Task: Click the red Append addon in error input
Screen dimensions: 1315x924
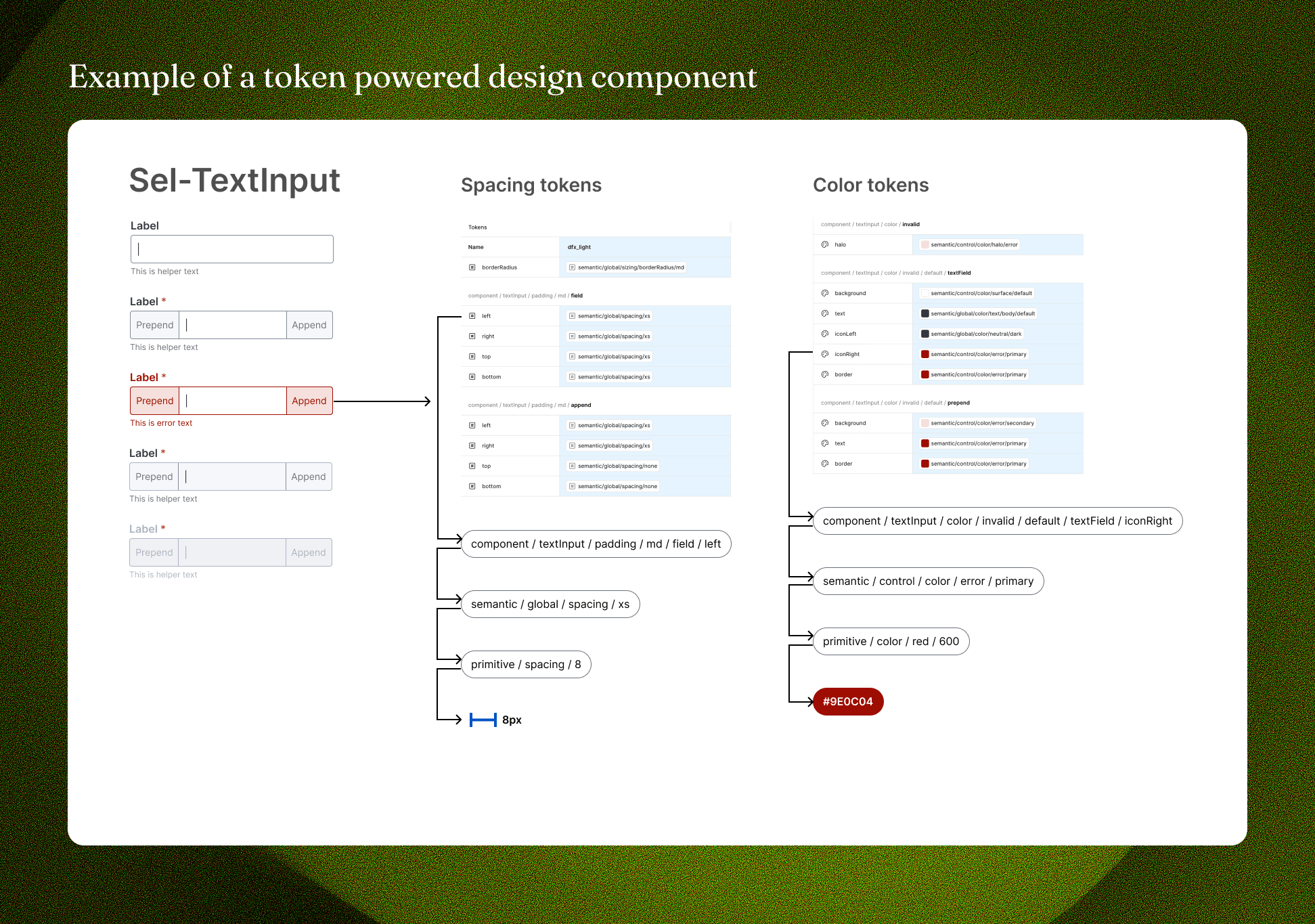Action: pyautogui.click(x=309, y=401)
